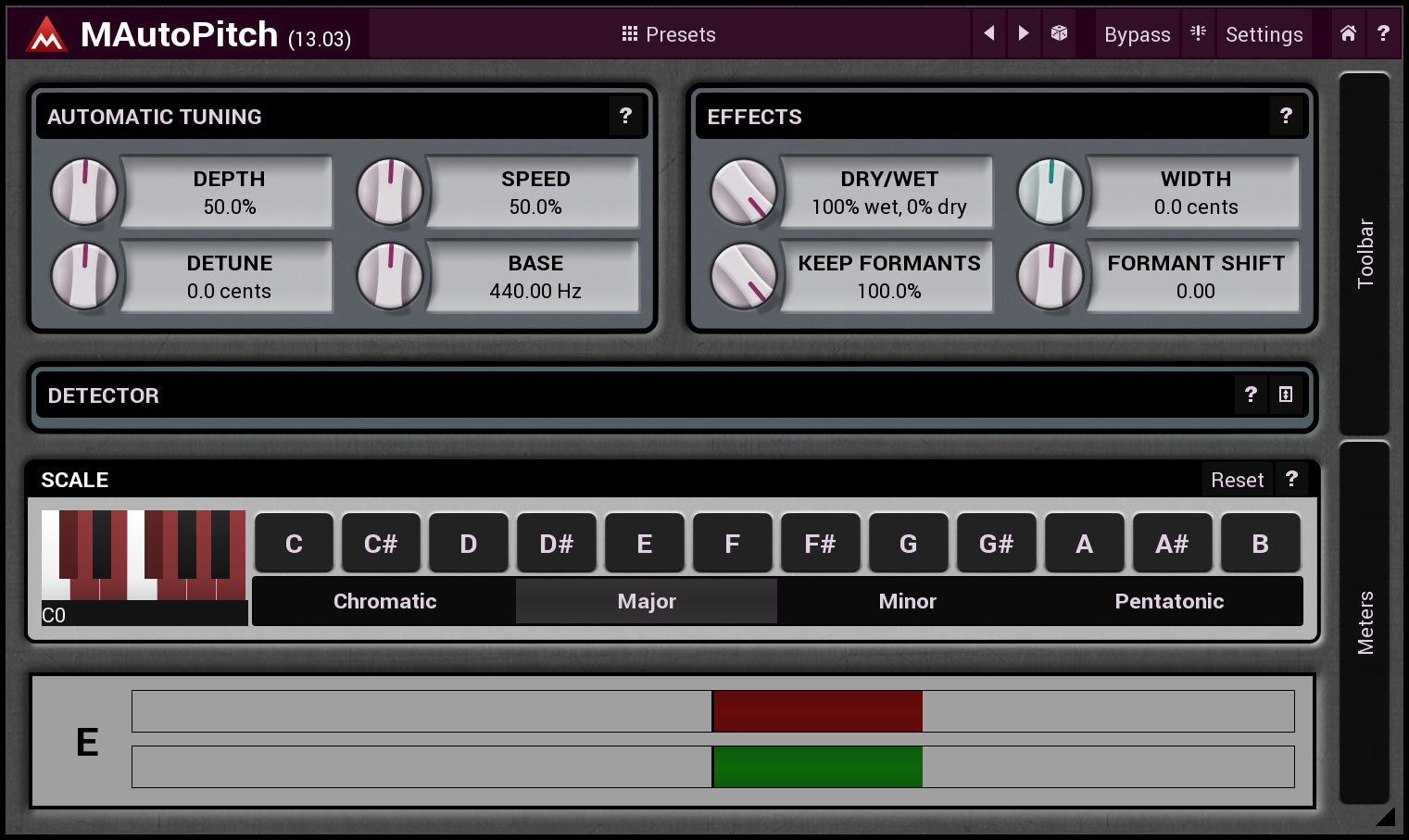Screen dimensions: 1409x840
Task: Toggle the E note in scale
Action: tap(645, 544)
